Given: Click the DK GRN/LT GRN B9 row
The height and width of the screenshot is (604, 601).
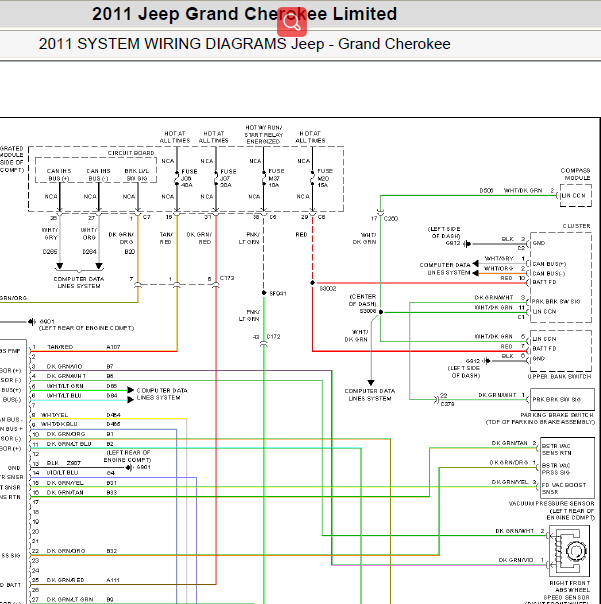Looking at the screenshot, I should tap(80, 599).
